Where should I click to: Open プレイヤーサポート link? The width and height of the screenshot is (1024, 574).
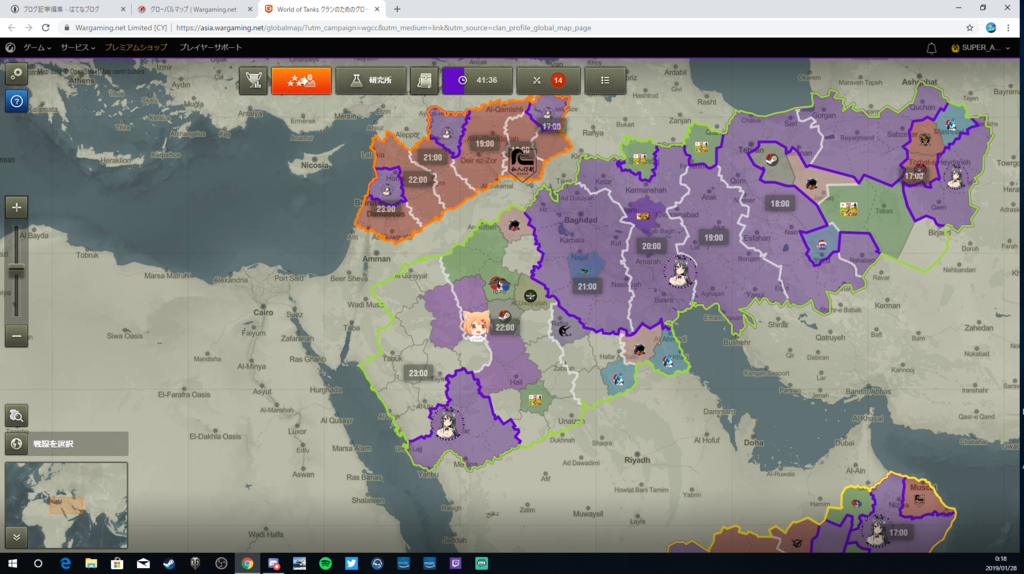210,48
